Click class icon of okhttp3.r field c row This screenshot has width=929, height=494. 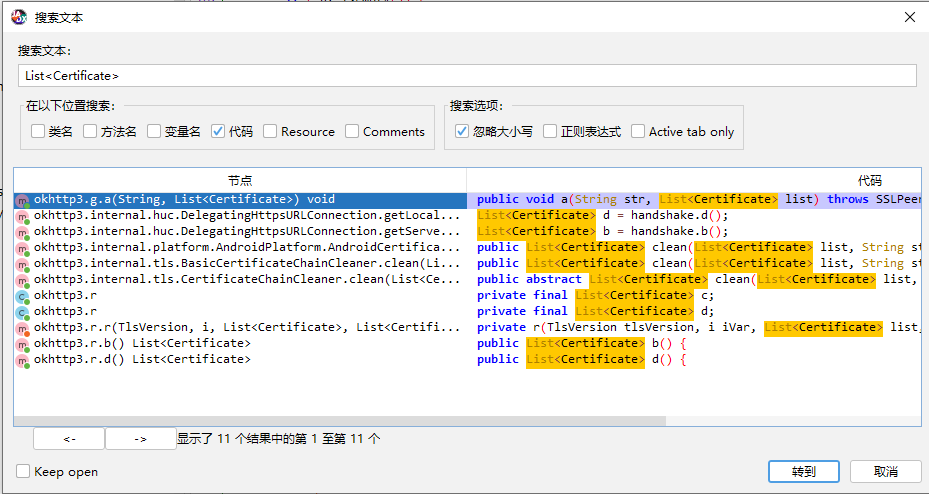click(x=23, y=296)
